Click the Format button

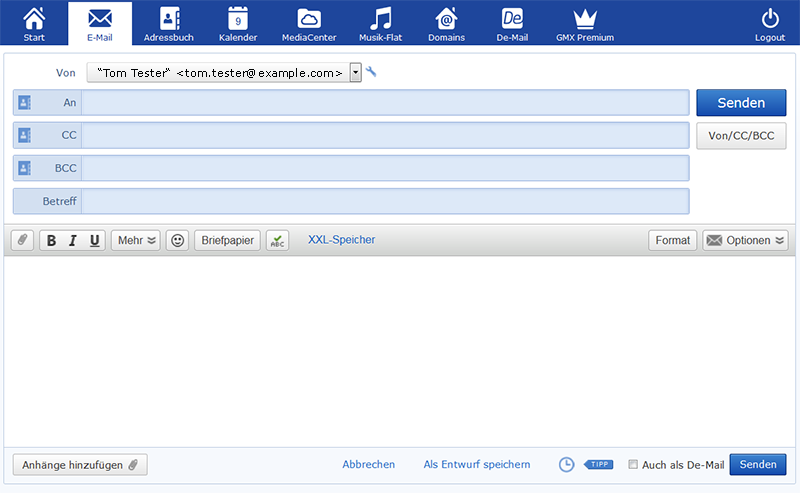tap(672, 240)
